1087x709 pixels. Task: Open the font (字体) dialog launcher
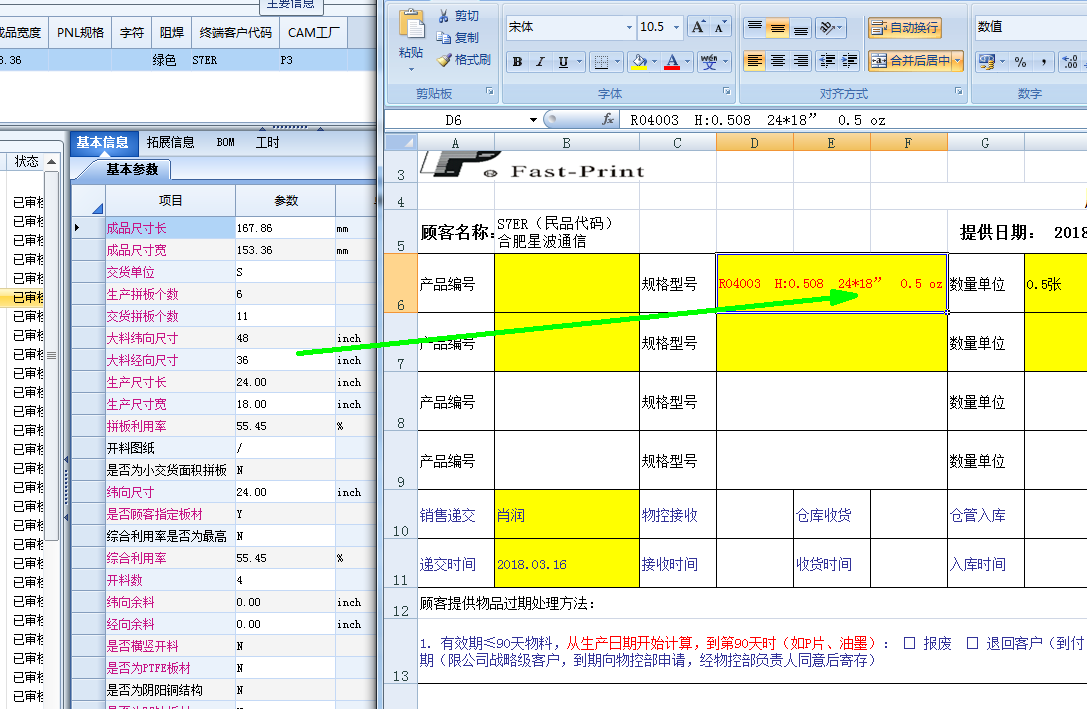727,91
